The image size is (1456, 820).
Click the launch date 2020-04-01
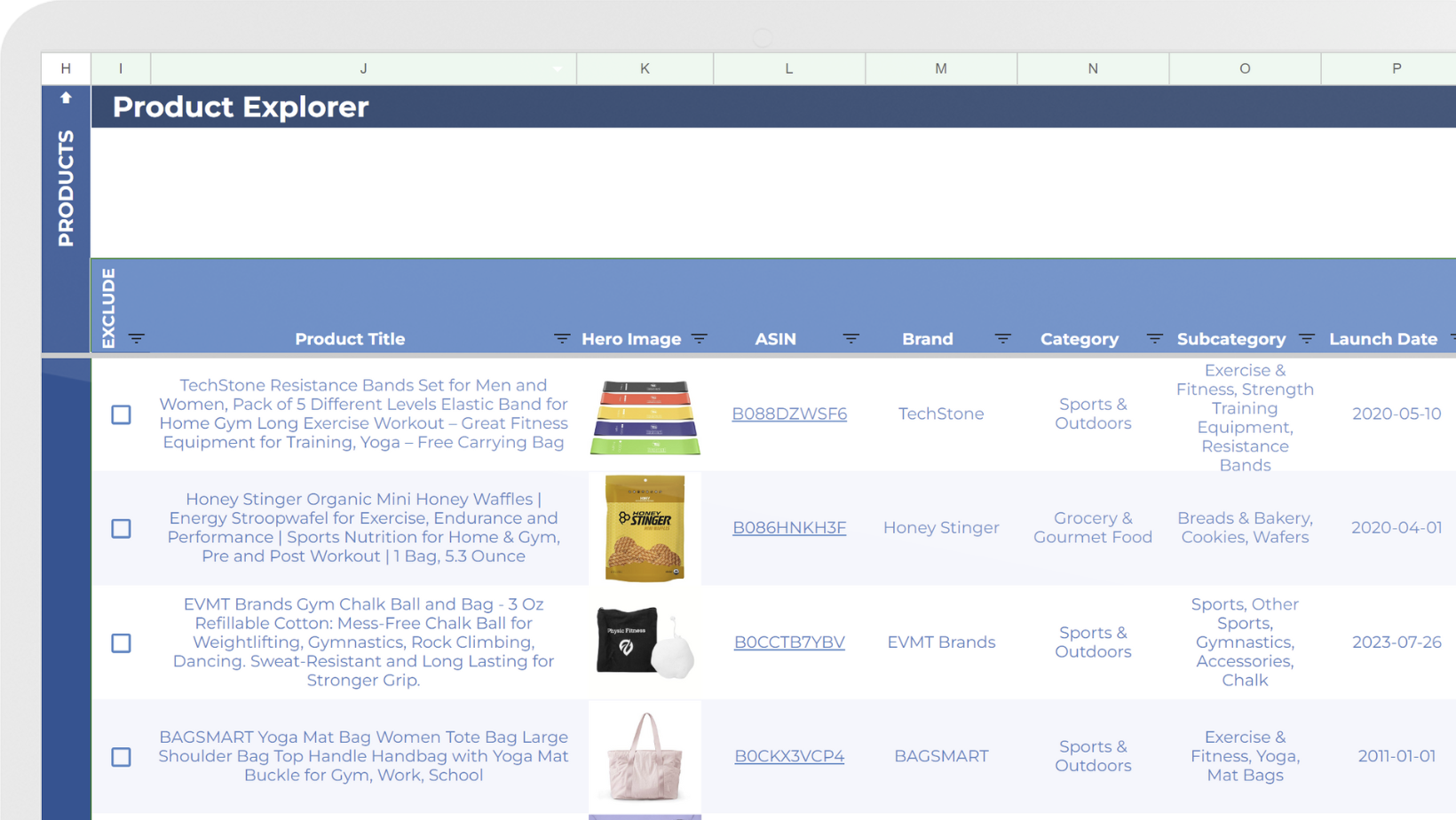(1397, 527)
